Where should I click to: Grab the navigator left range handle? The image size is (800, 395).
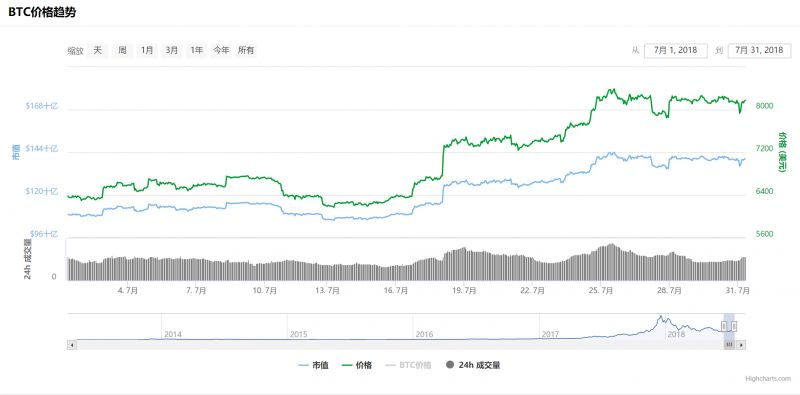[x=723, y=326]
